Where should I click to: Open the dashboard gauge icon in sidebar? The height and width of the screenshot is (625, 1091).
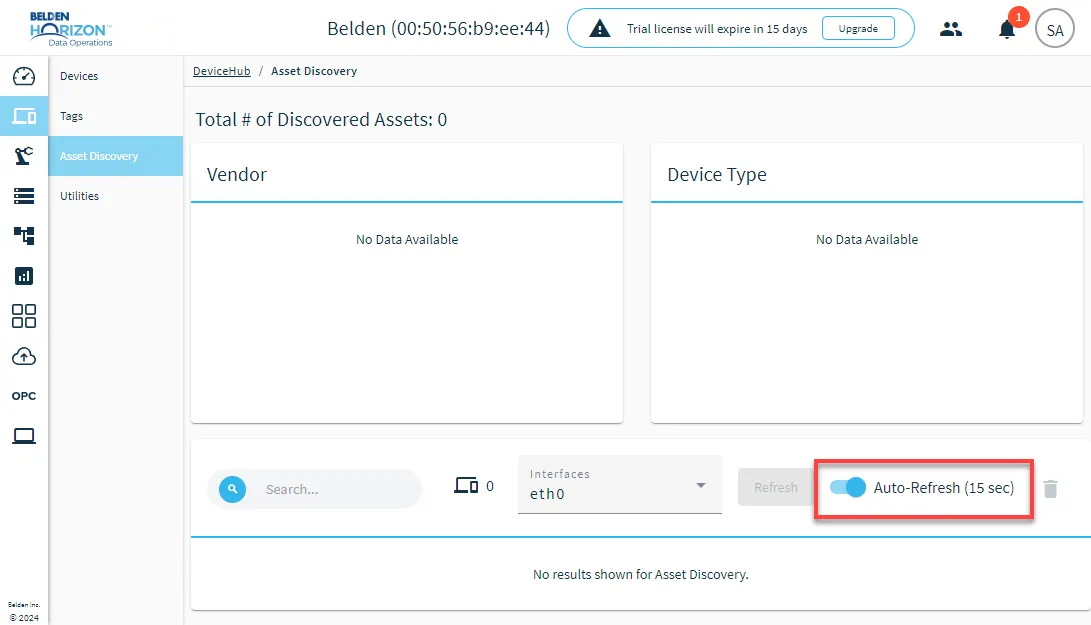point(24,76)
